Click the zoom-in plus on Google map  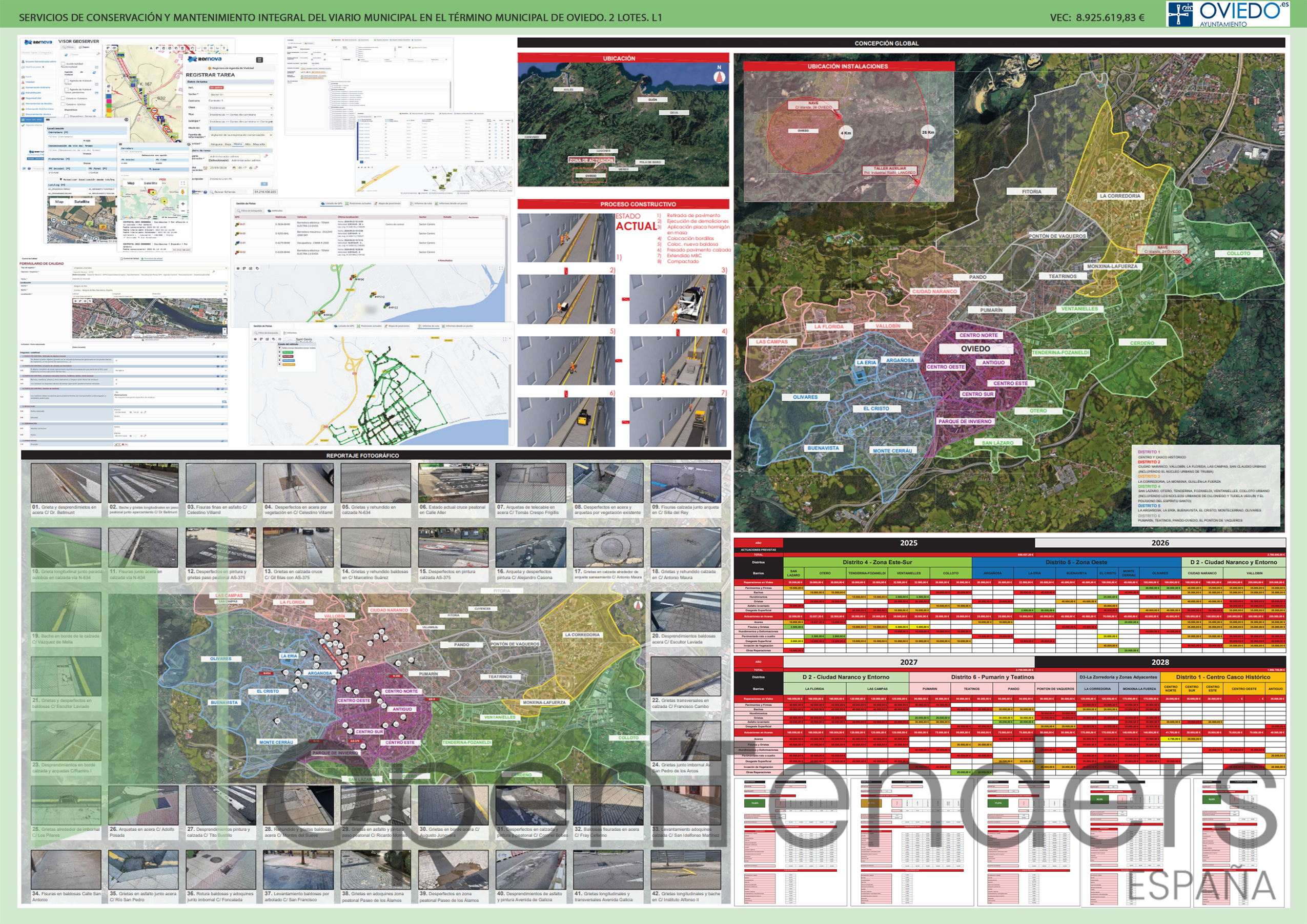(x=183, y=204)
